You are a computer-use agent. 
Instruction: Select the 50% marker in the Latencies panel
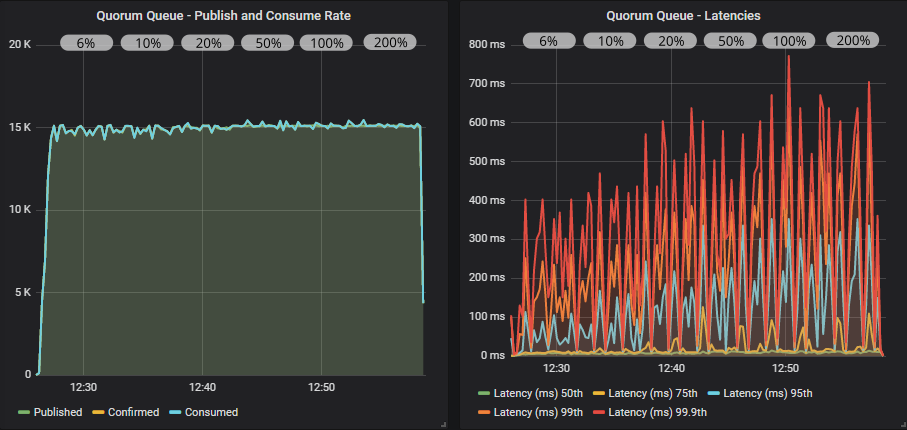tap(730, 41)
